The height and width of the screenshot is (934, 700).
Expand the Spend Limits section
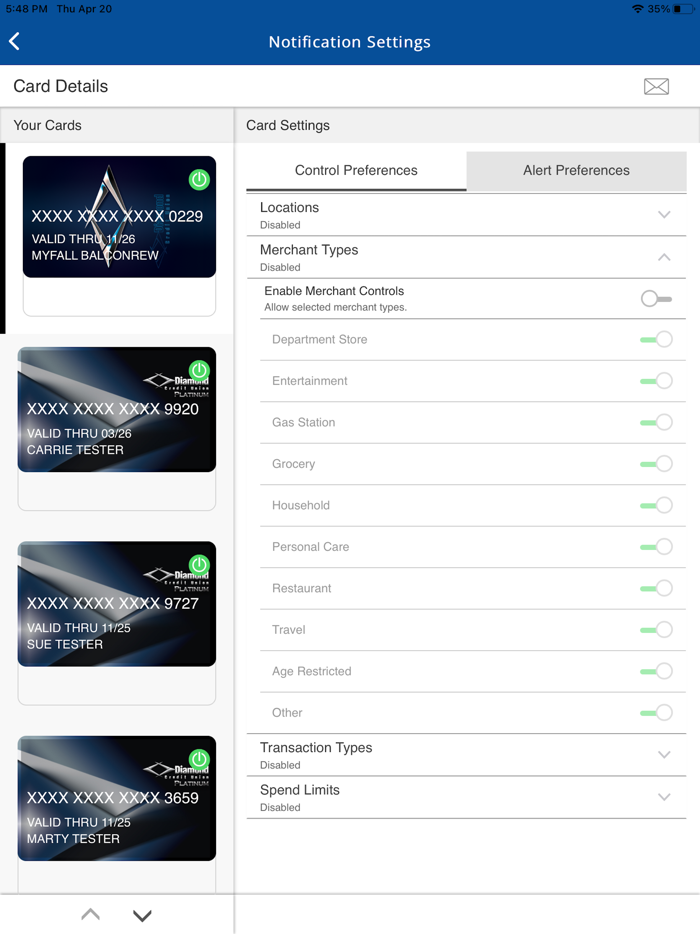tap(663, 797)
